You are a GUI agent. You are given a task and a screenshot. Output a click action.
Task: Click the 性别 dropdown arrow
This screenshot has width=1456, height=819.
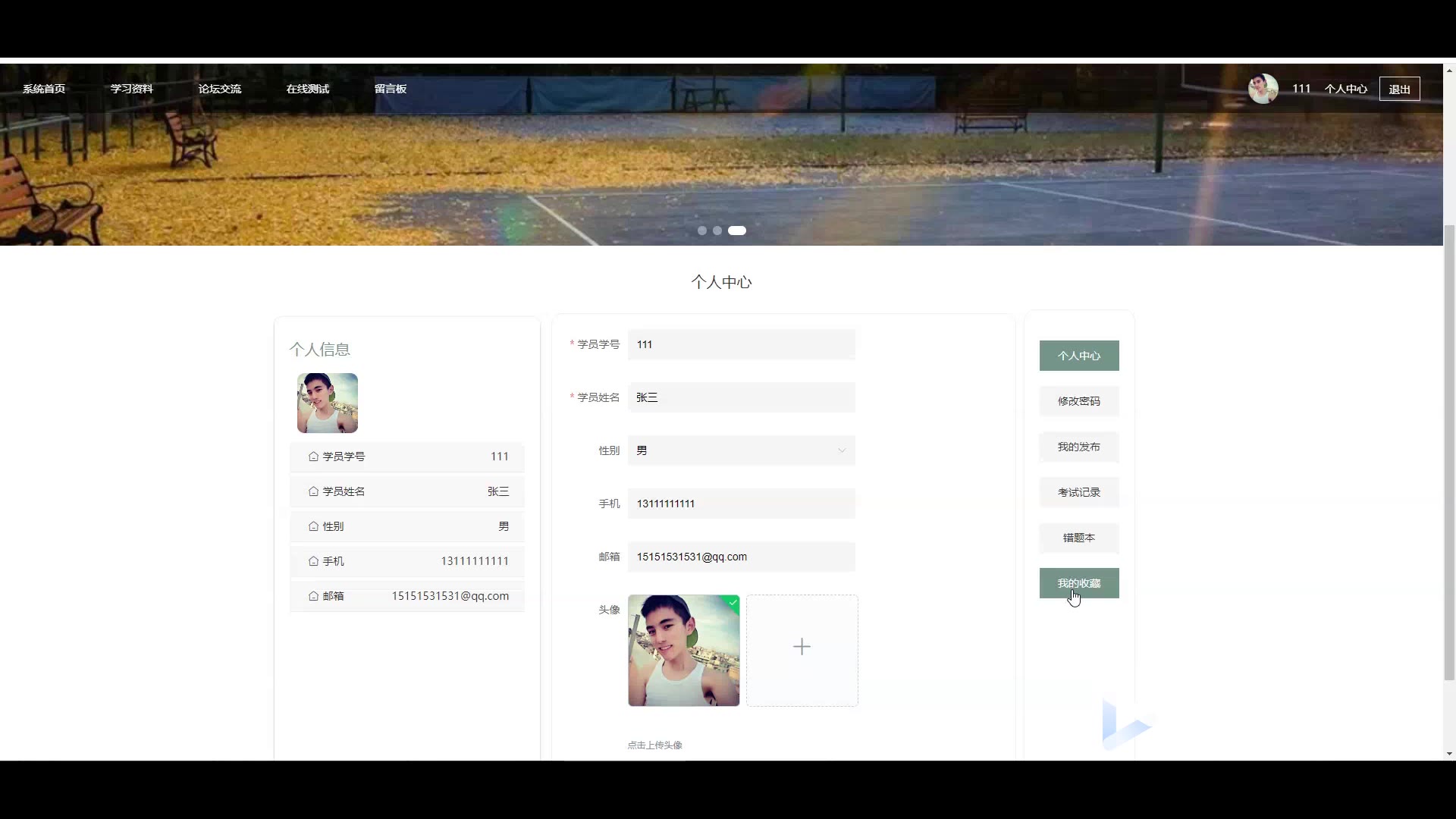[x=841, y=450]
